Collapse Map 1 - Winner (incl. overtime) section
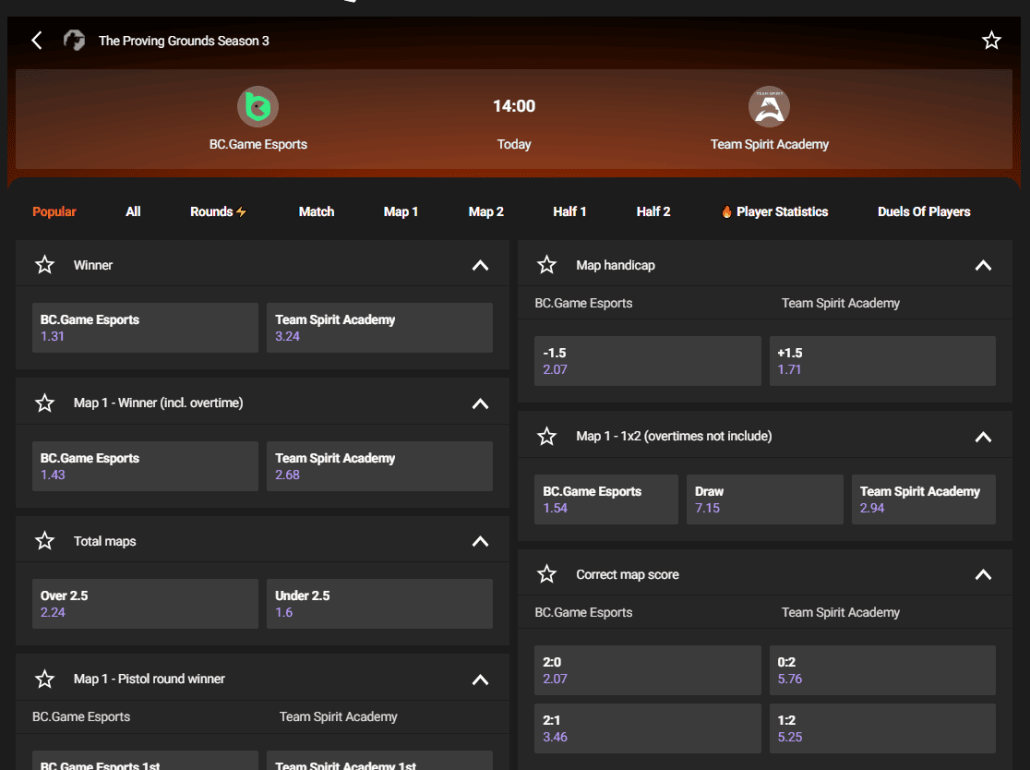1030x770 pixels. coord(480,403)
